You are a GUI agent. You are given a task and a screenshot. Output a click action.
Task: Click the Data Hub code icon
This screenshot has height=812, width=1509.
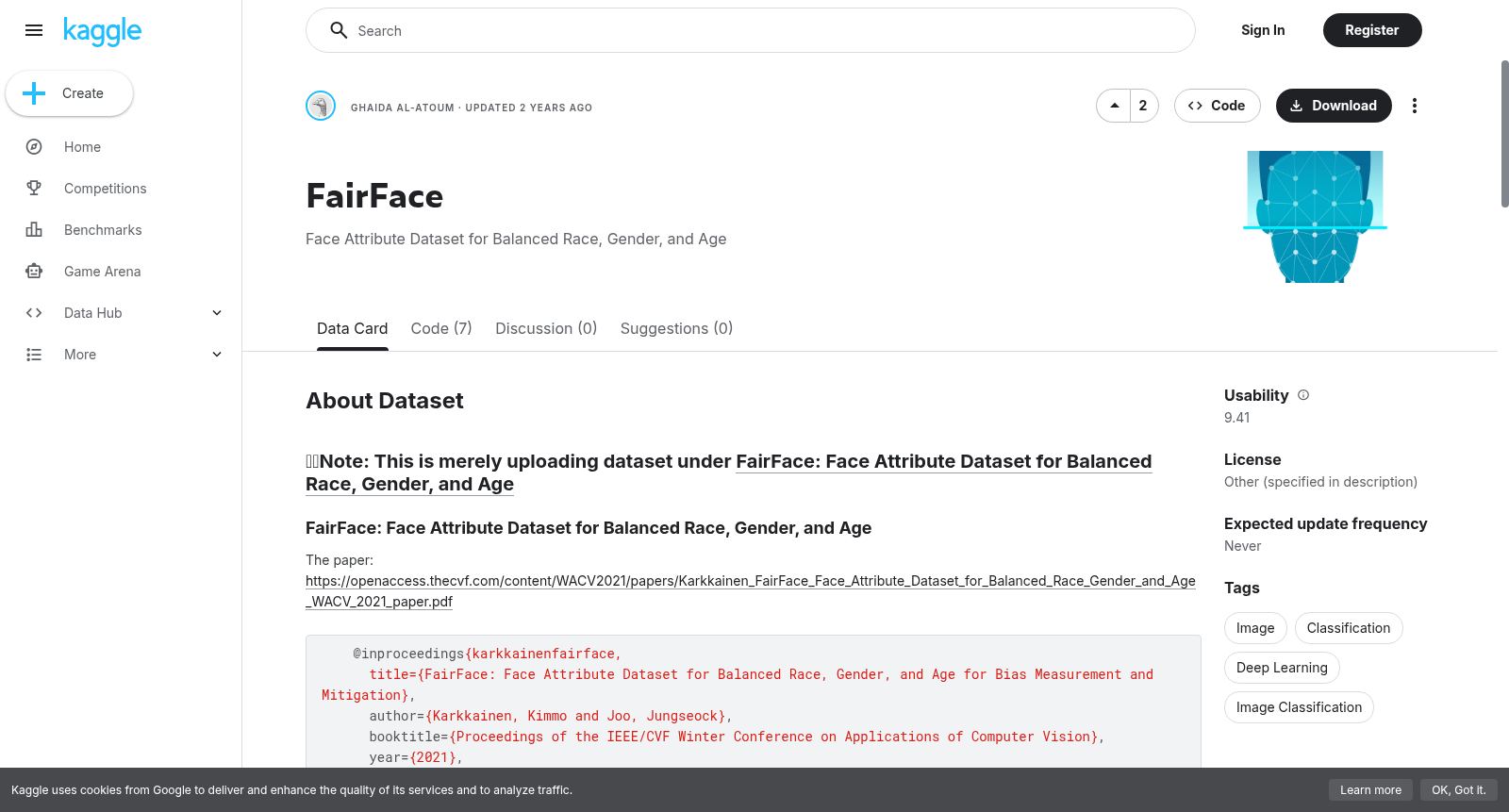tap(34, 313)
